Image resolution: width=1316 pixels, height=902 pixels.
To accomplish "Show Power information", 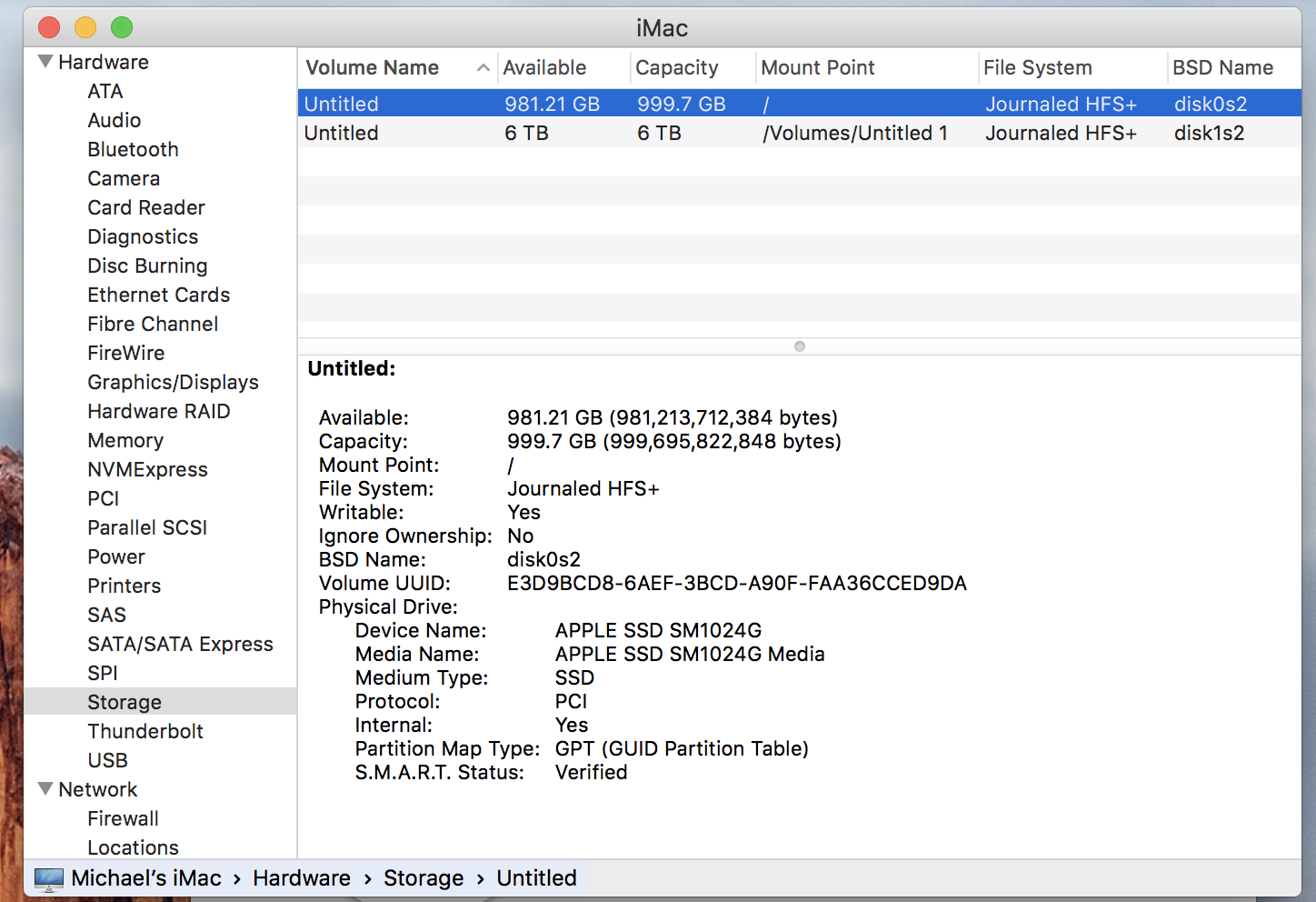I will [116, 556].
